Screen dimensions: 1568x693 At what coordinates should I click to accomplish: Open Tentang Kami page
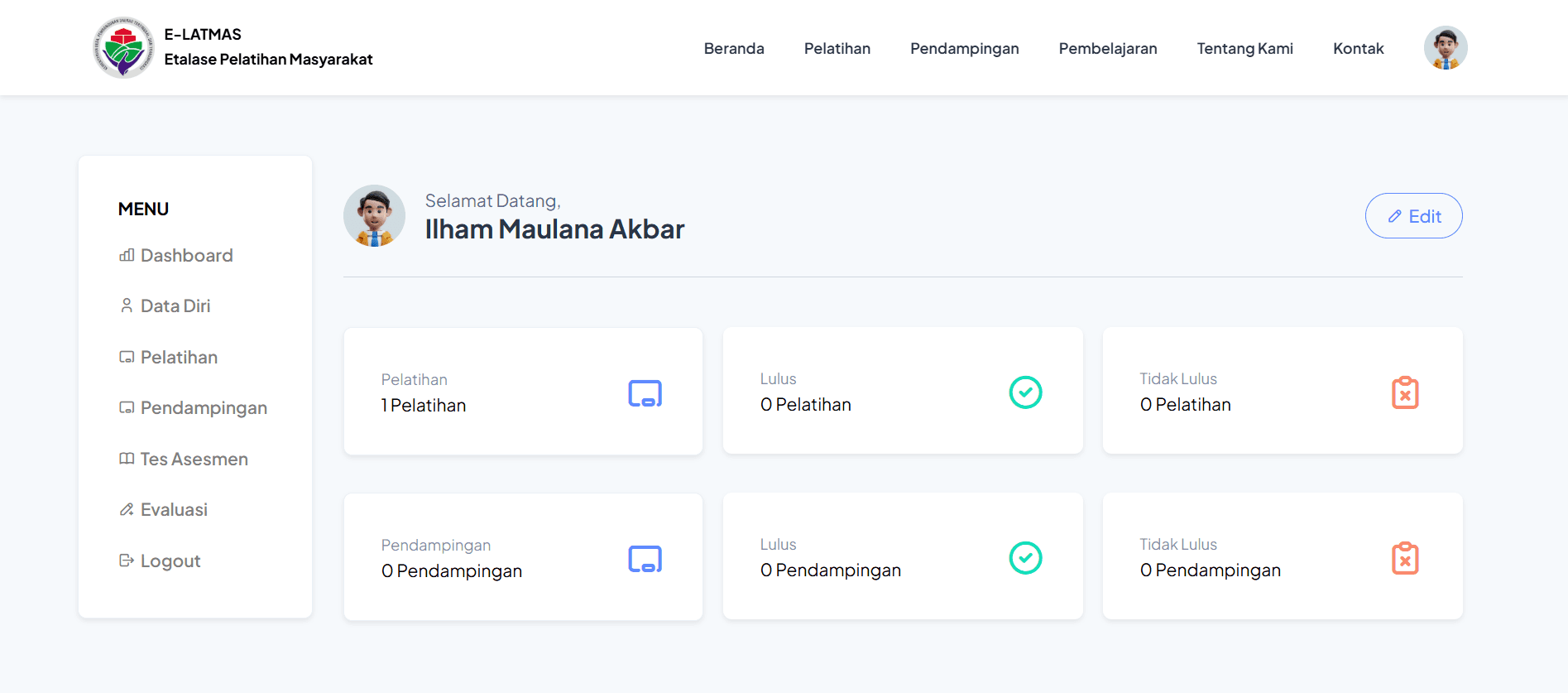pyautogui.click(x=1245, y=48)
